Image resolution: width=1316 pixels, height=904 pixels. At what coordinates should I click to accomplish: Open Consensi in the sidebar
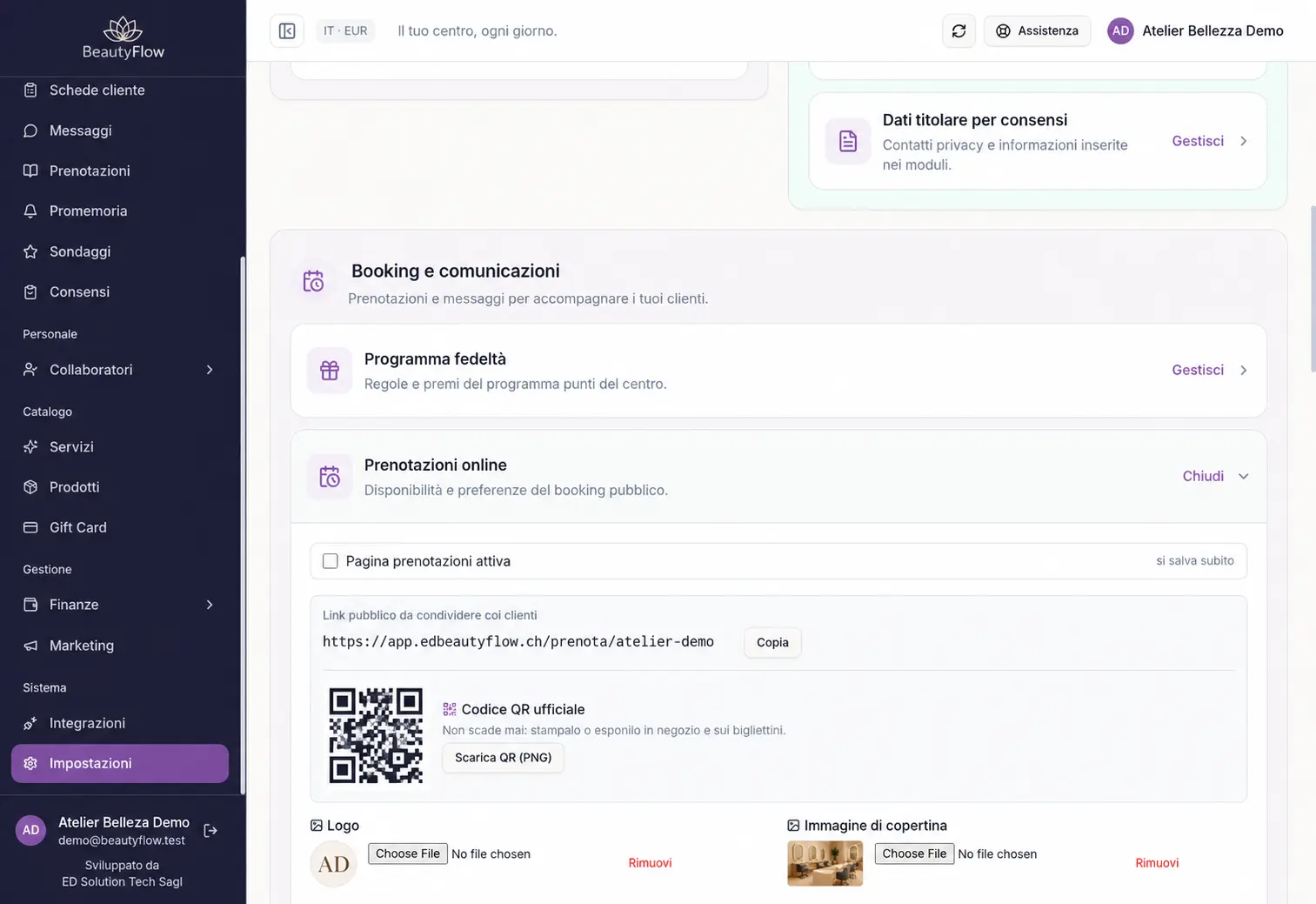(120, 291)
